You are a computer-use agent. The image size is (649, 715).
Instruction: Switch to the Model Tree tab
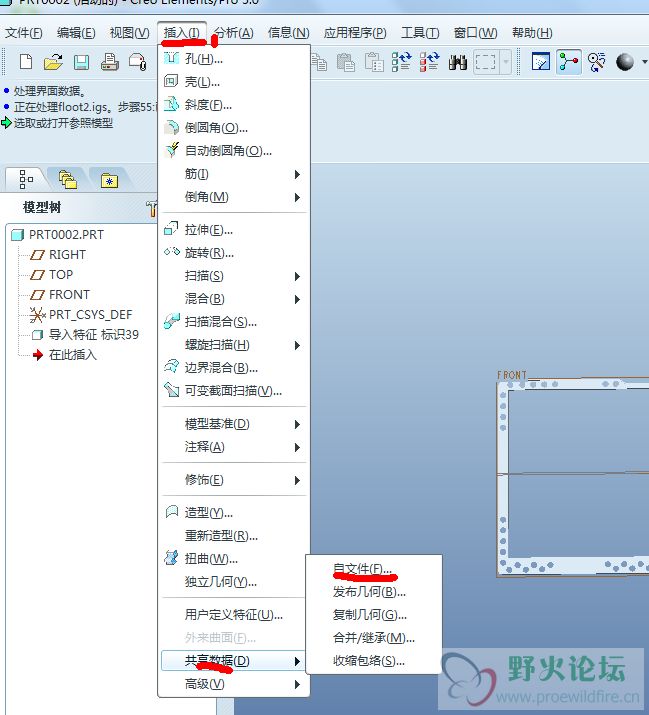point(26,179)
